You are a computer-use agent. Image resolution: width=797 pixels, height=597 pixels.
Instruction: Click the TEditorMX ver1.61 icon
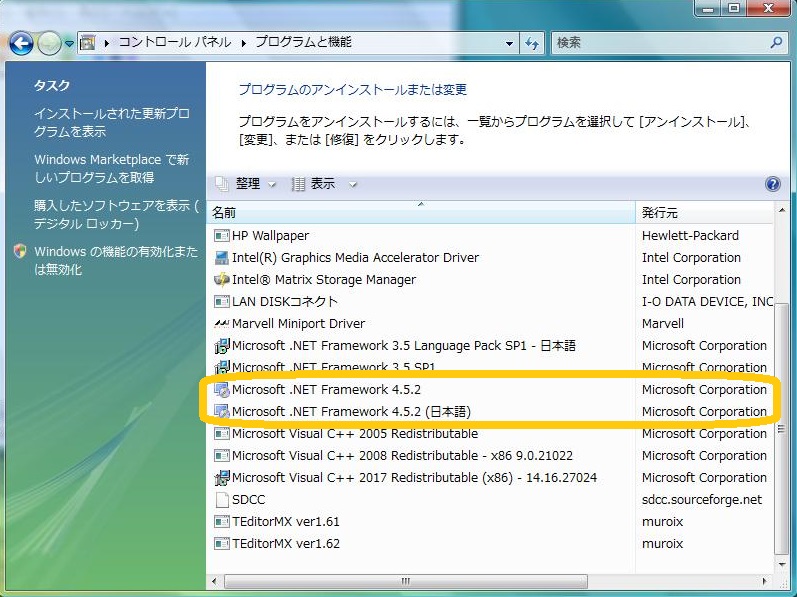[222, 522]
